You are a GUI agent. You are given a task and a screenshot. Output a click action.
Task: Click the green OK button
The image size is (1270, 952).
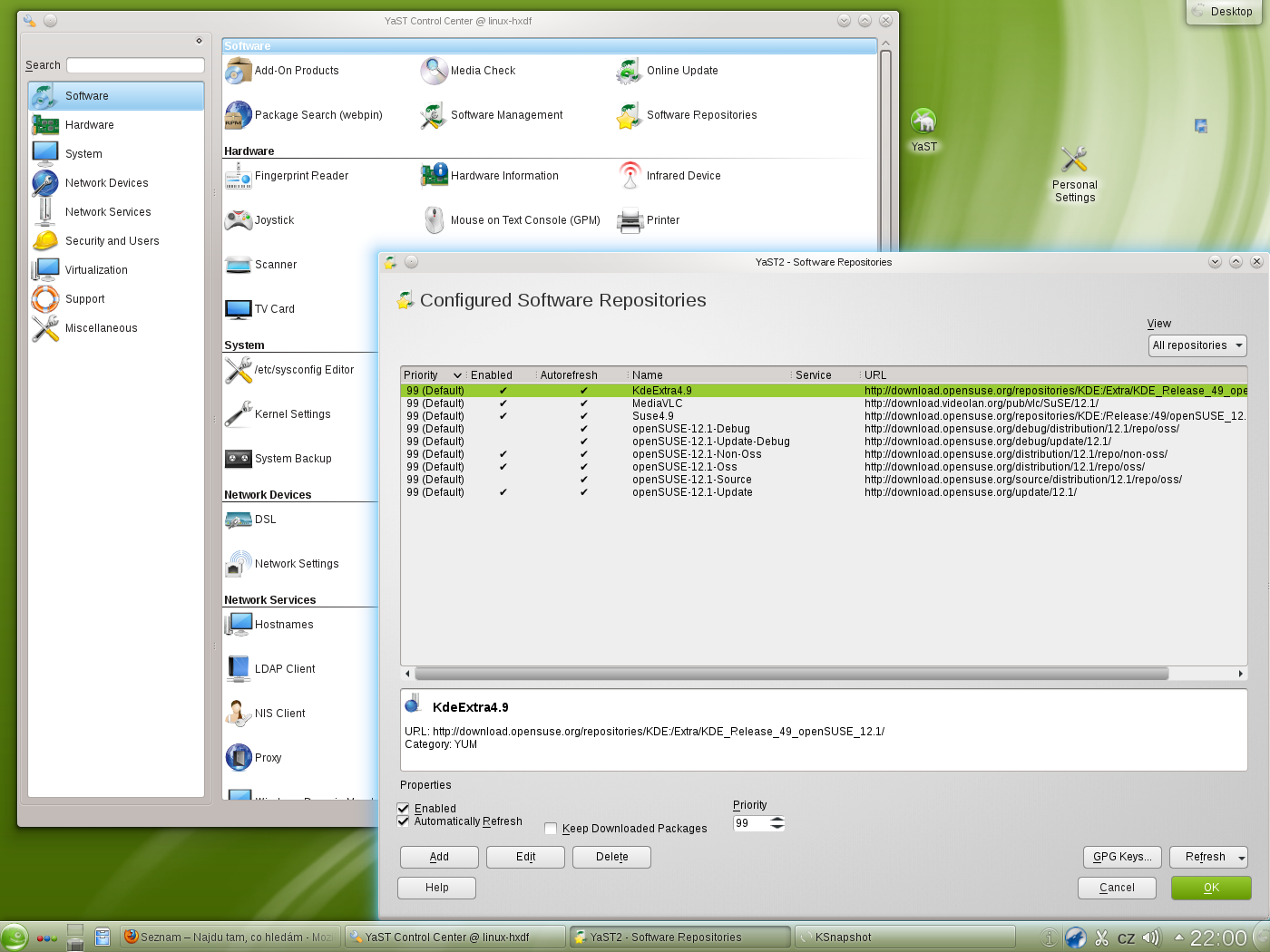click(1211, 889)
